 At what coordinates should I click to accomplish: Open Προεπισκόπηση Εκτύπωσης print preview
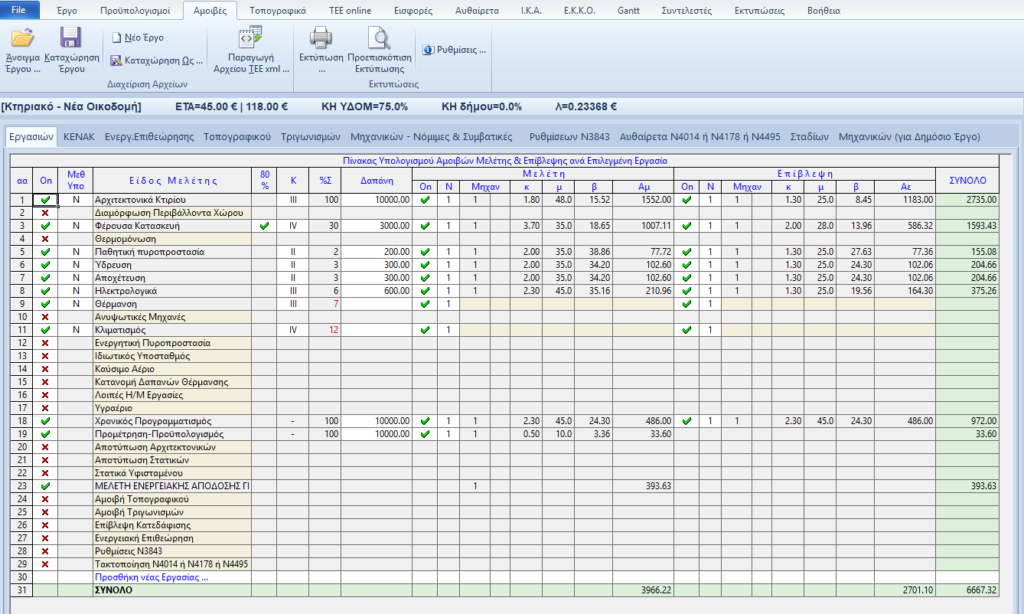pyautogui.click(x=379, y=48)
